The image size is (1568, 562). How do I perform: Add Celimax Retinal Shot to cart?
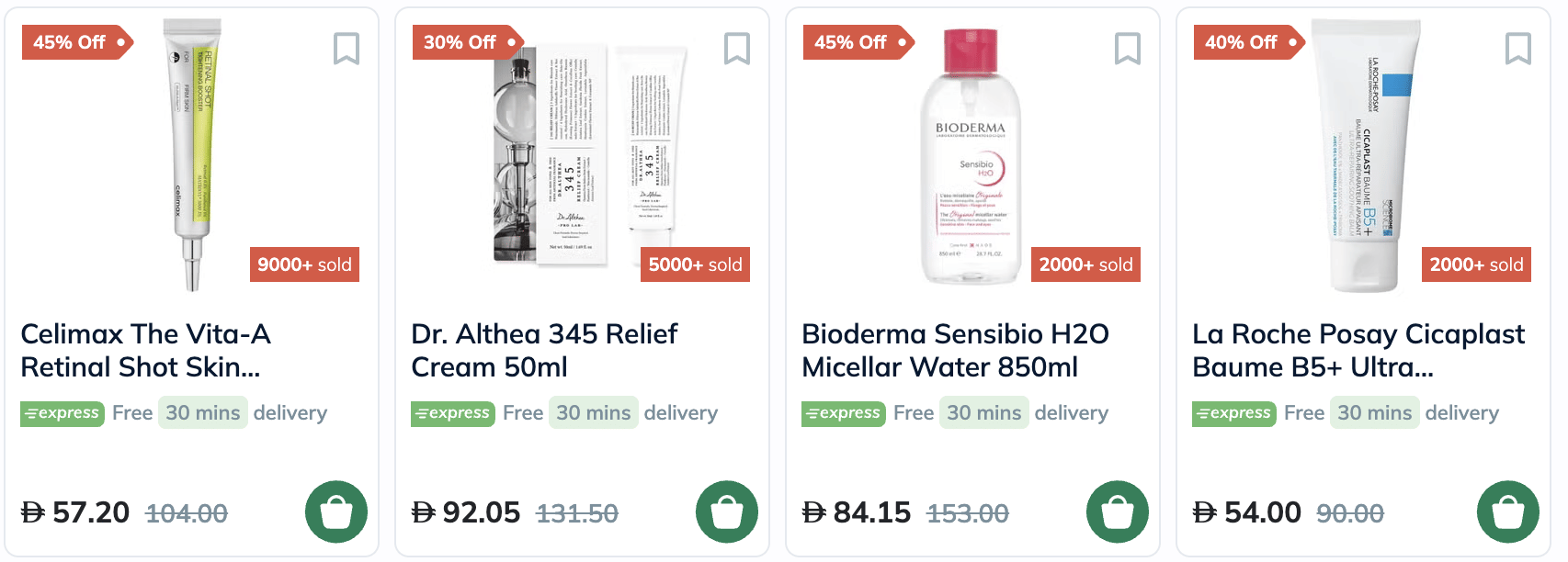(336, 511)
